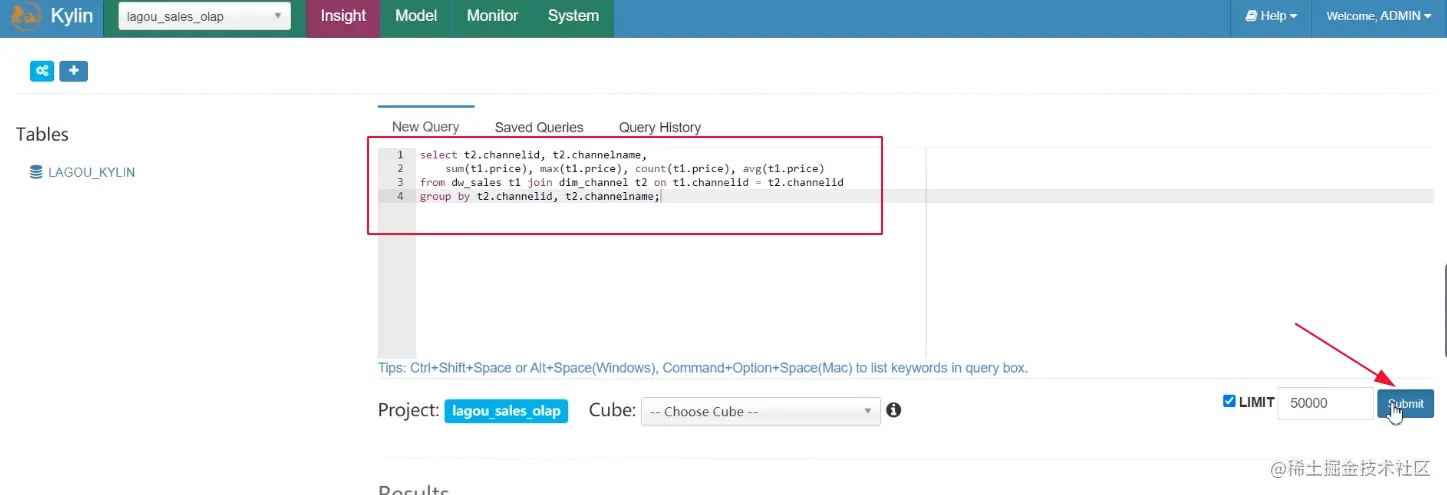Open the Insight menu
Image resolution: width=1447 pixels, height=495 pixels.
[x=343, y=17]
